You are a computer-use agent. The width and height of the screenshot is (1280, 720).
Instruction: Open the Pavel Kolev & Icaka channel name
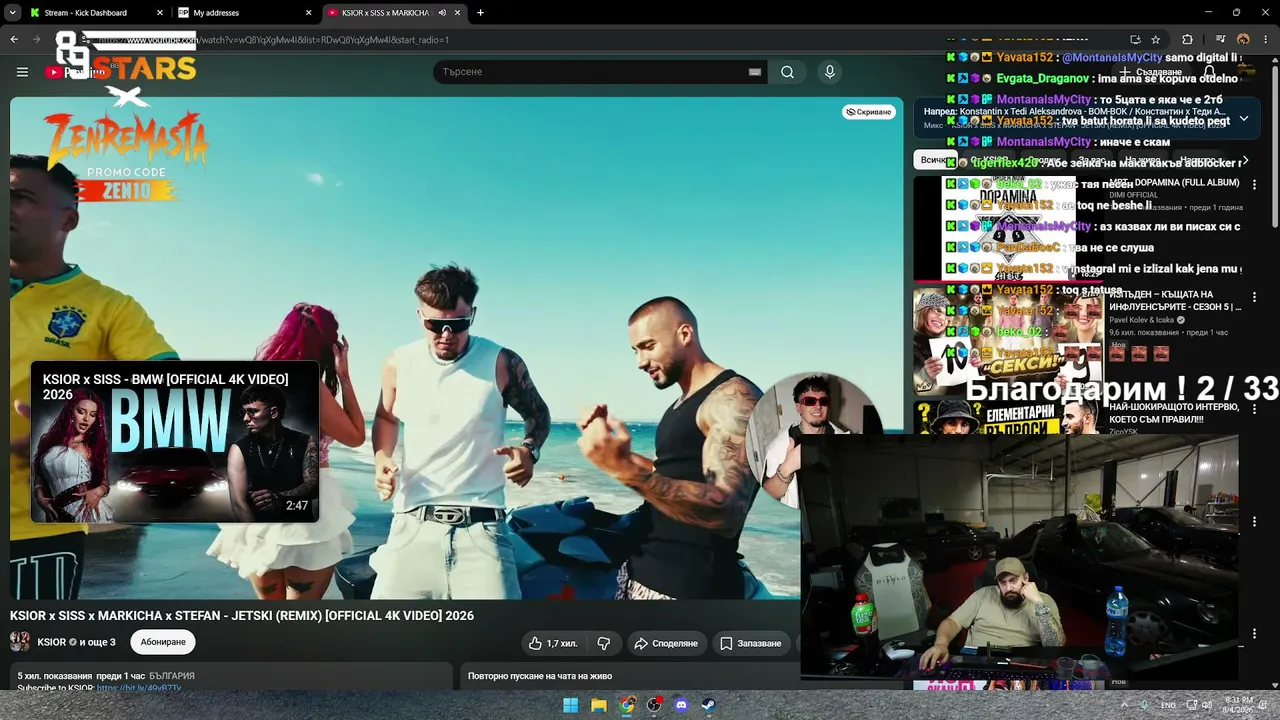[x=1141, y=320]
